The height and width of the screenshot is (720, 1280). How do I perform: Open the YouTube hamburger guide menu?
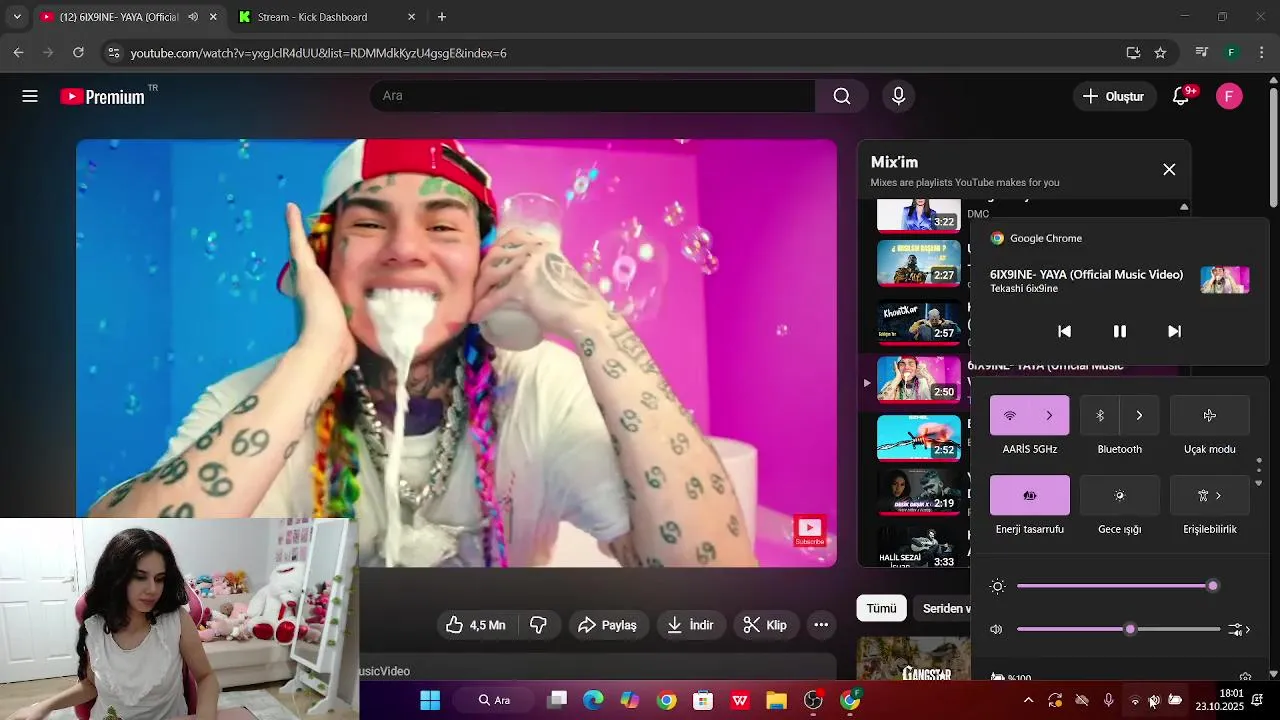click(x=30, y=96)
